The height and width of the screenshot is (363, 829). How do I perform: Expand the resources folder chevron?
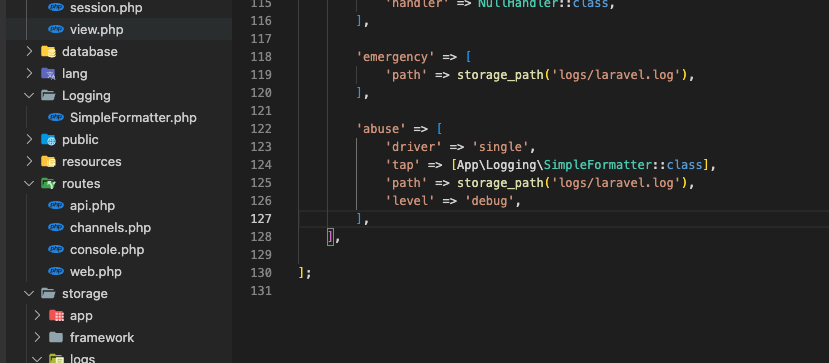pos(30,161)
